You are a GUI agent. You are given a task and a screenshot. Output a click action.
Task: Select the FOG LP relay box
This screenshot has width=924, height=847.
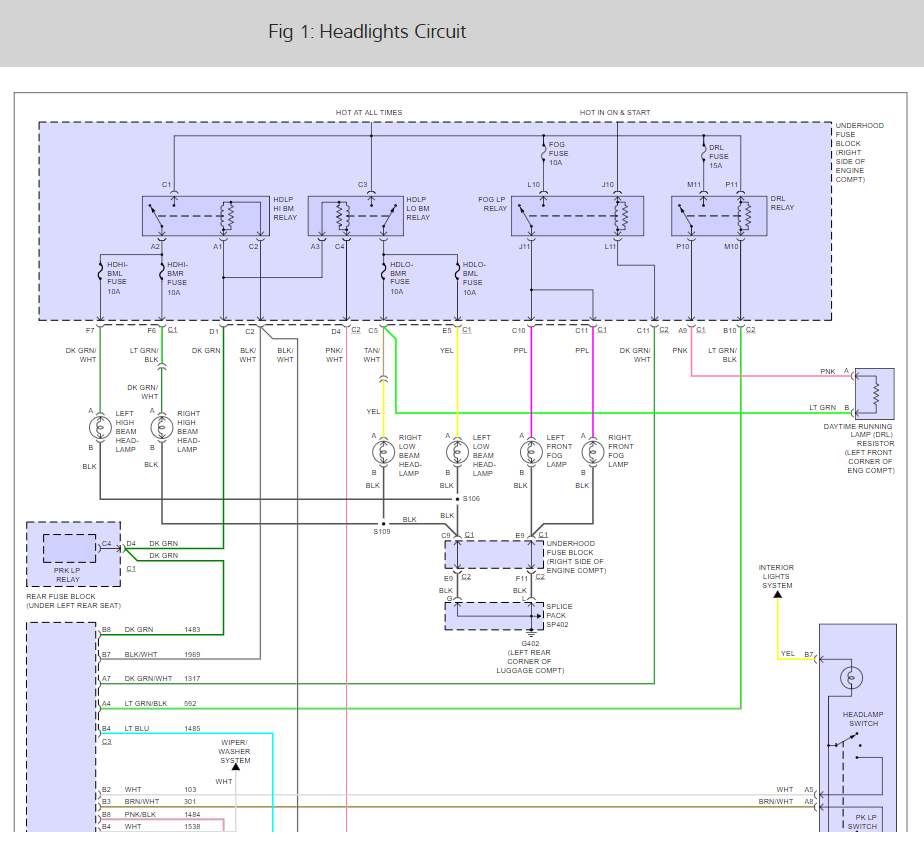coord(578,216)
